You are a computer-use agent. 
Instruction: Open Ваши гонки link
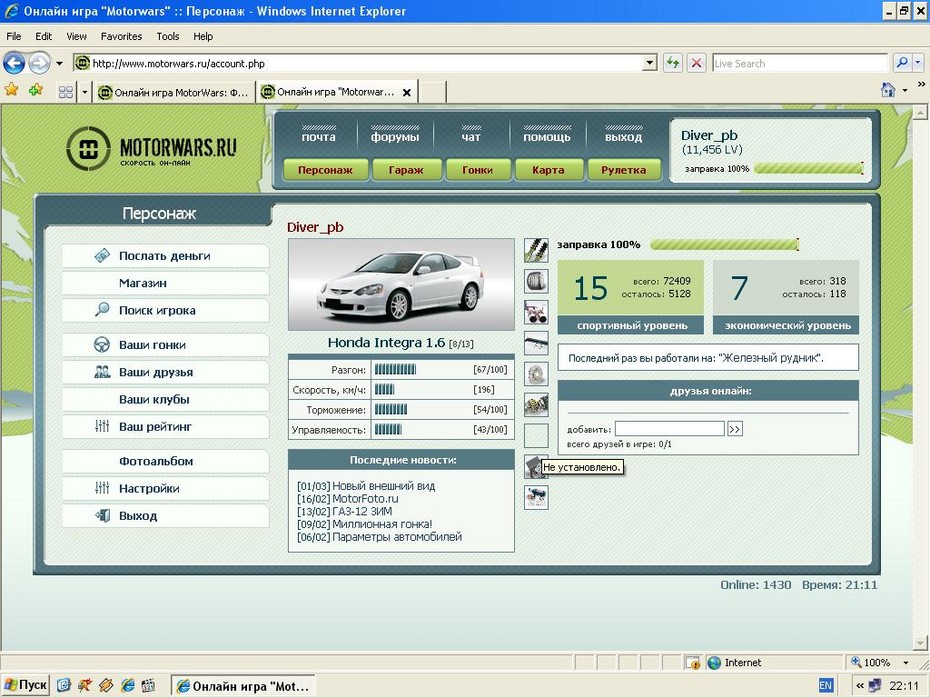click(165, 345)
